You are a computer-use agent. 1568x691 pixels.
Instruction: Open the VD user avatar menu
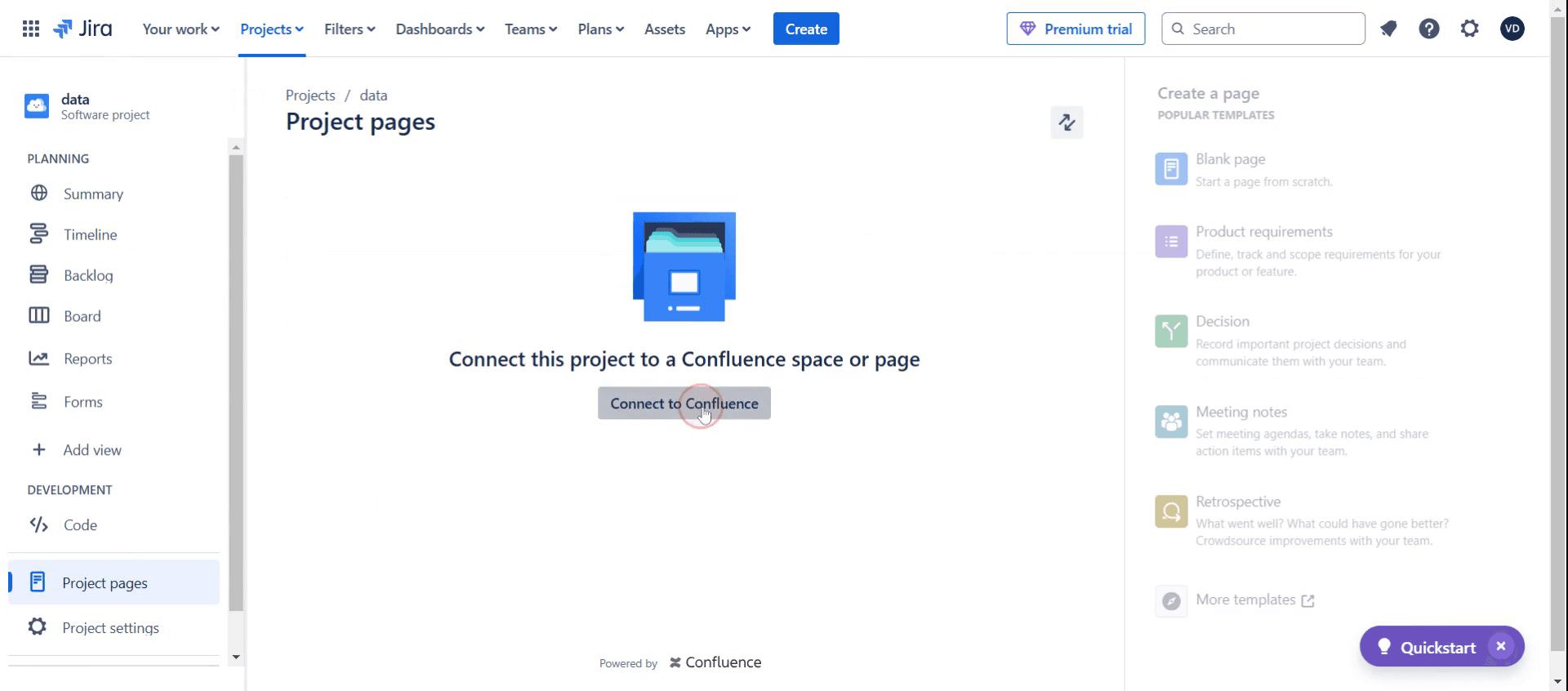(1512, 29)
